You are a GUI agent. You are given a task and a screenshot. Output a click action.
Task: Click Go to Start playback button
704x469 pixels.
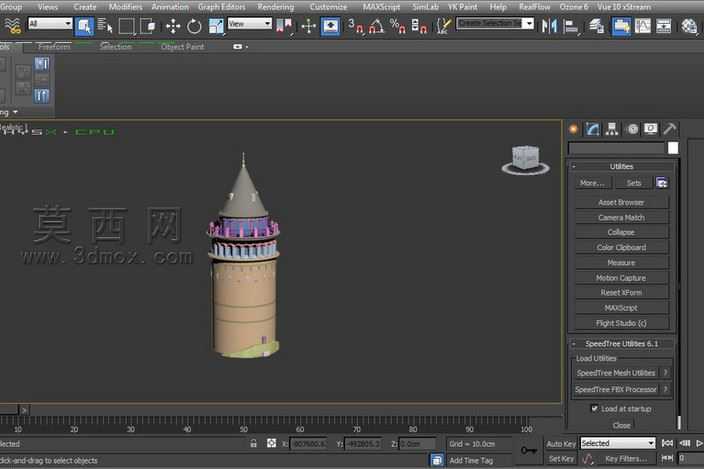[x=667, y=443]
